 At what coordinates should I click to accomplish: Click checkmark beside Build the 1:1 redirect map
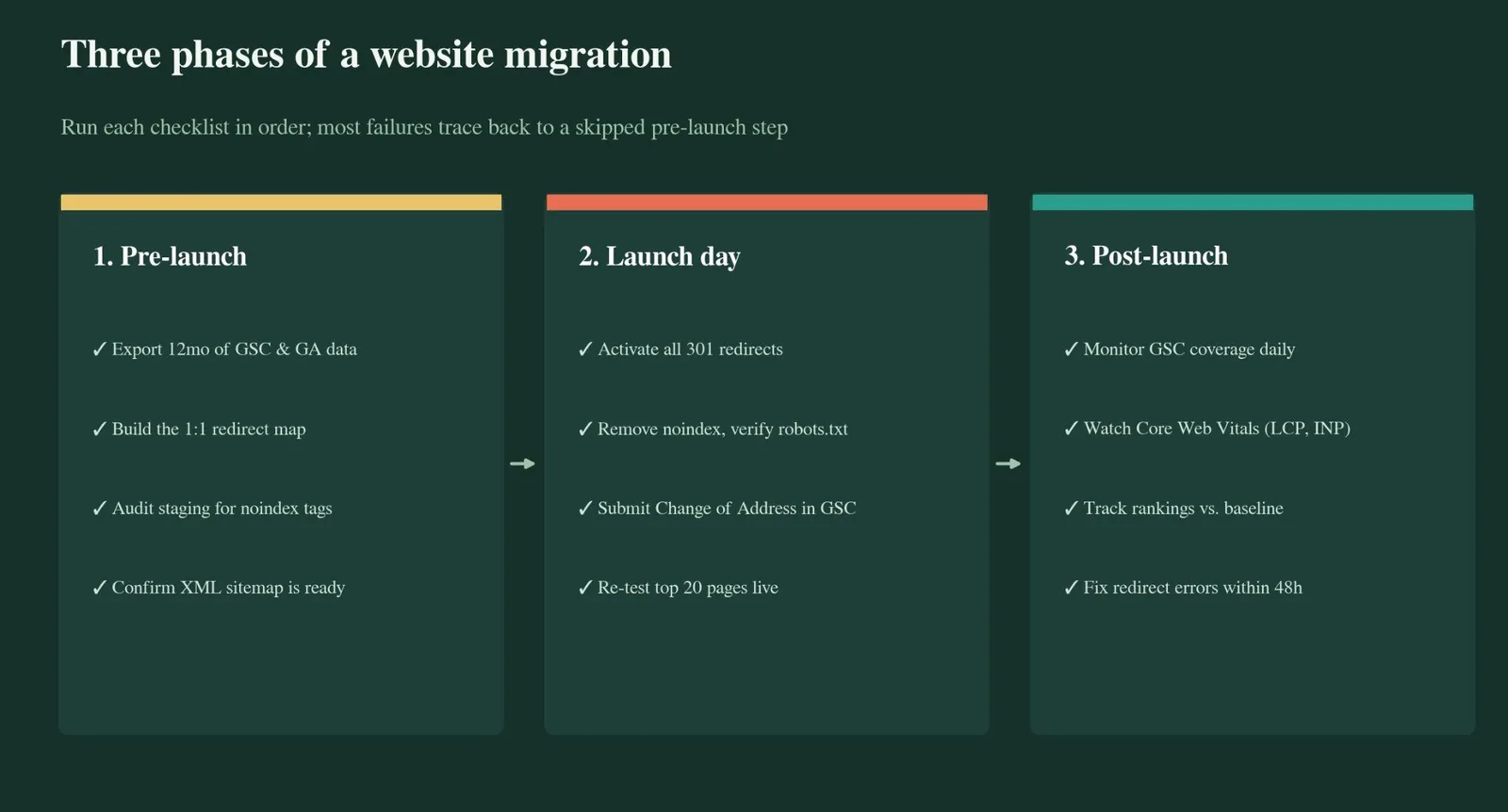100,430
